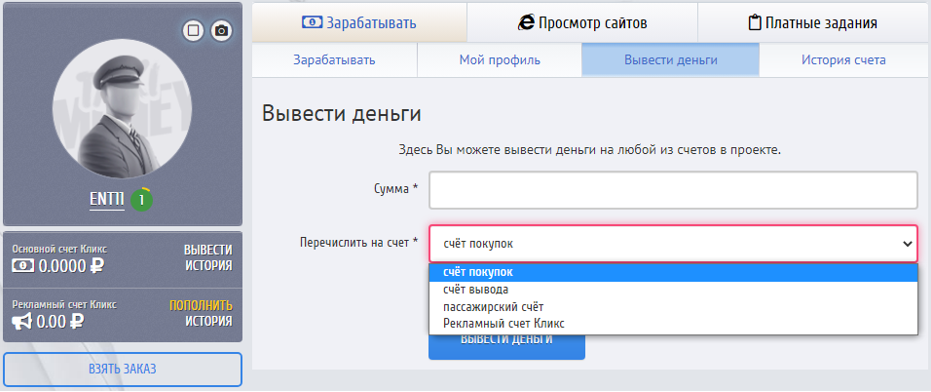
Task: Click the camera icon on avatar
Action: click(221, 30)
